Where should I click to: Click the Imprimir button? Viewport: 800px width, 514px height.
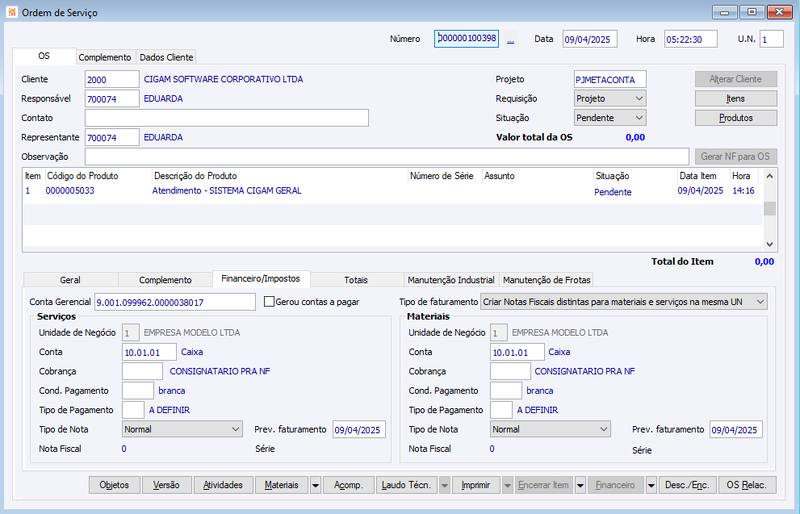tap(476, 485)
